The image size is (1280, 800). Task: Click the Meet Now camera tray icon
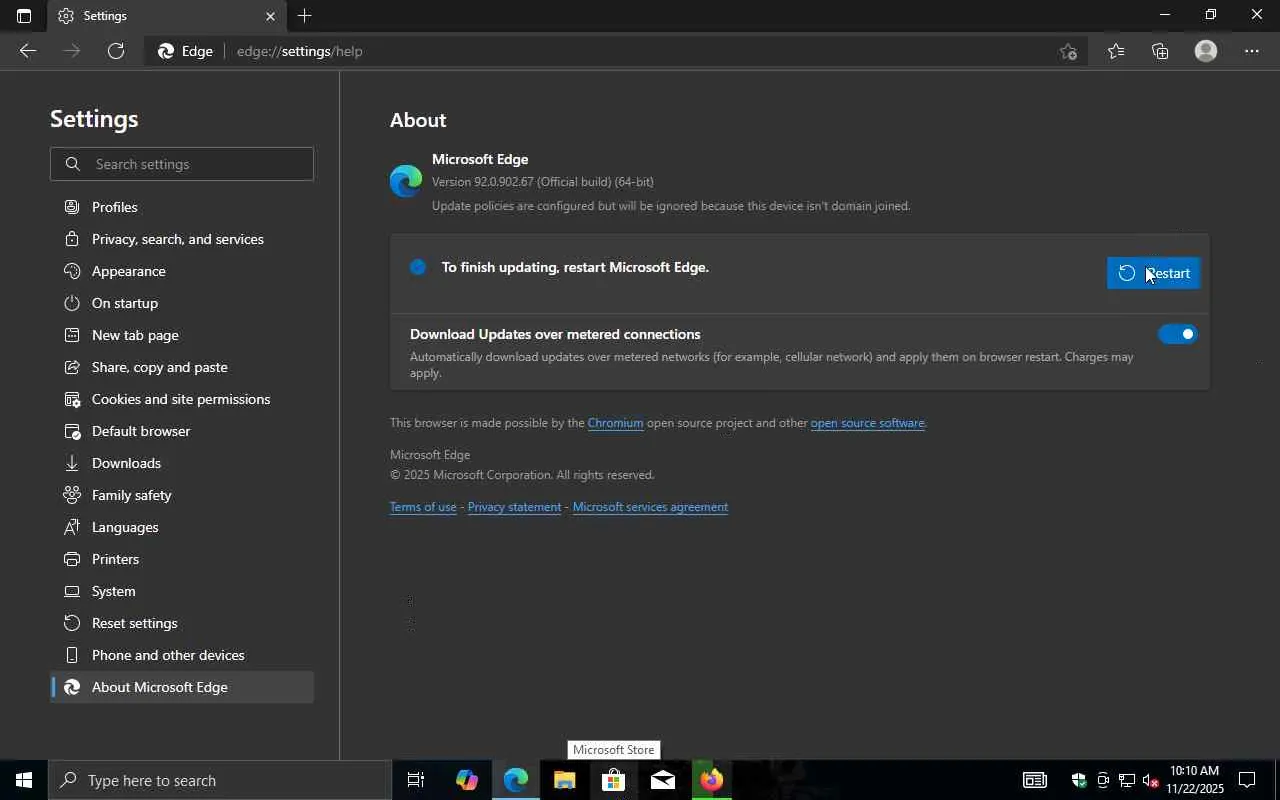coord(1103,780)
